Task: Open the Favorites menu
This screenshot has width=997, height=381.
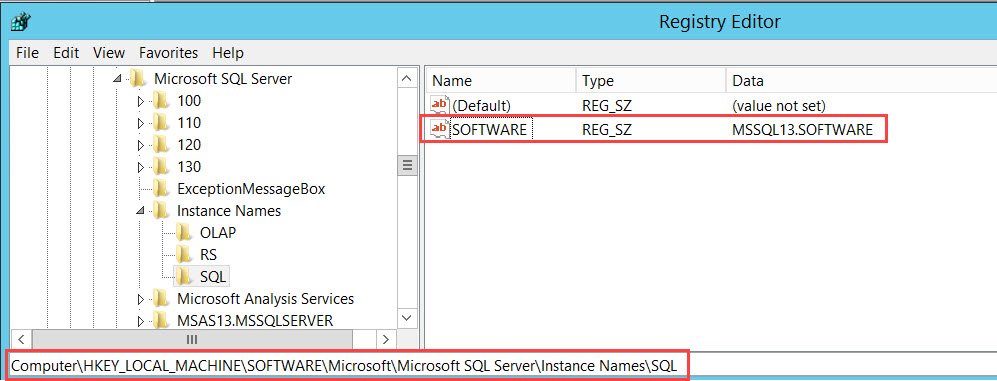Action: coord(168,52)
